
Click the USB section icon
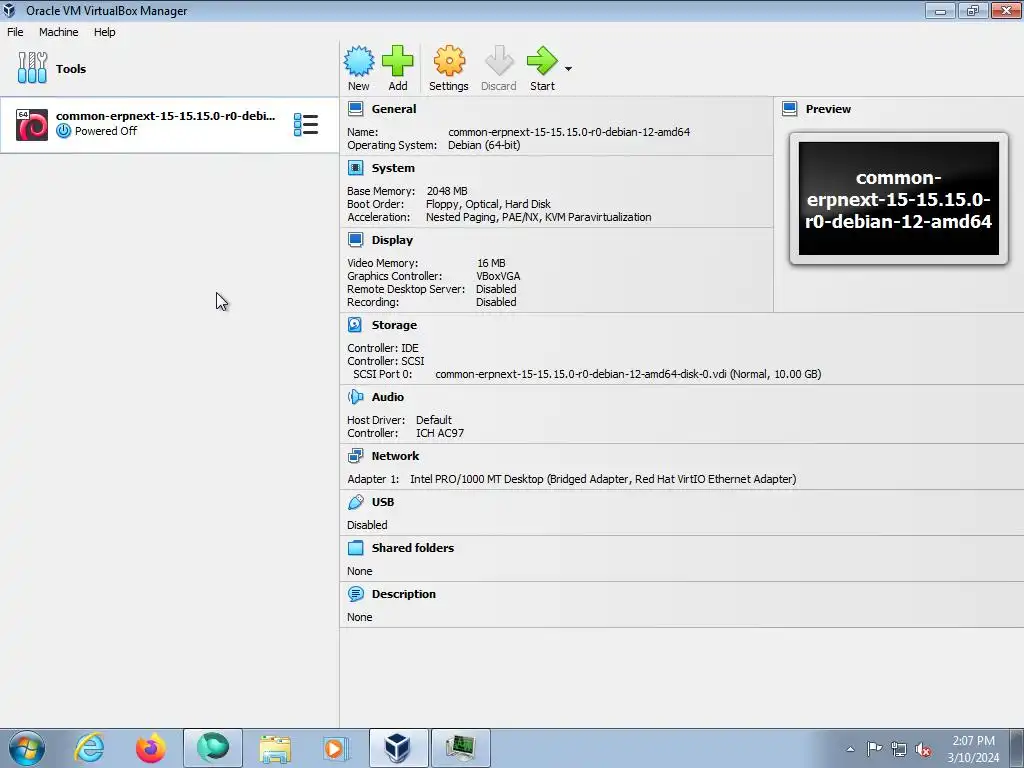coord(355,502)
